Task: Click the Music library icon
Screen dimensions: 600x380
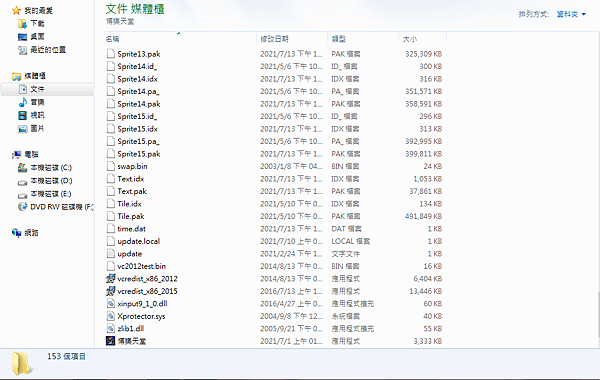Action: 23,102
